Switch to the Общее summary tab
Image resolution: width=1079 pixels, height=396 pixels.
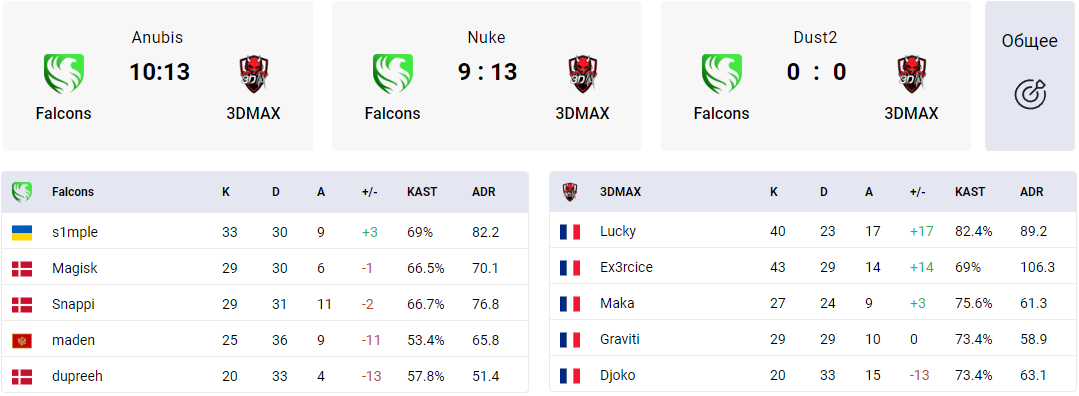pos(1029,76)
